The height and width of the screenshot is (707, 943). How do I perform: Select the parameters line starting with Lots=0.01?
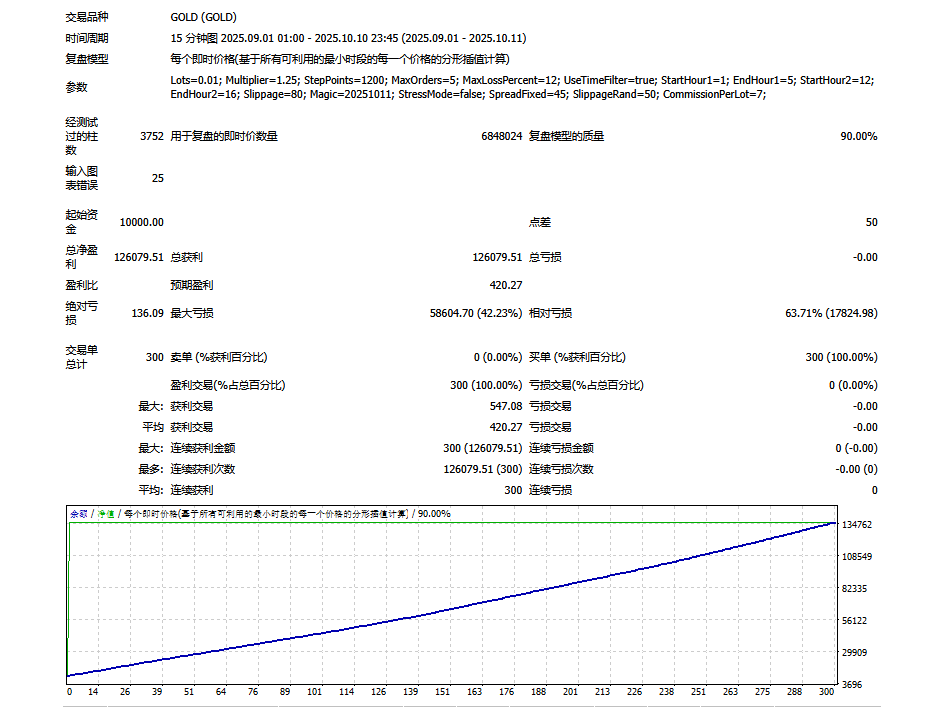tap(522, 80)
